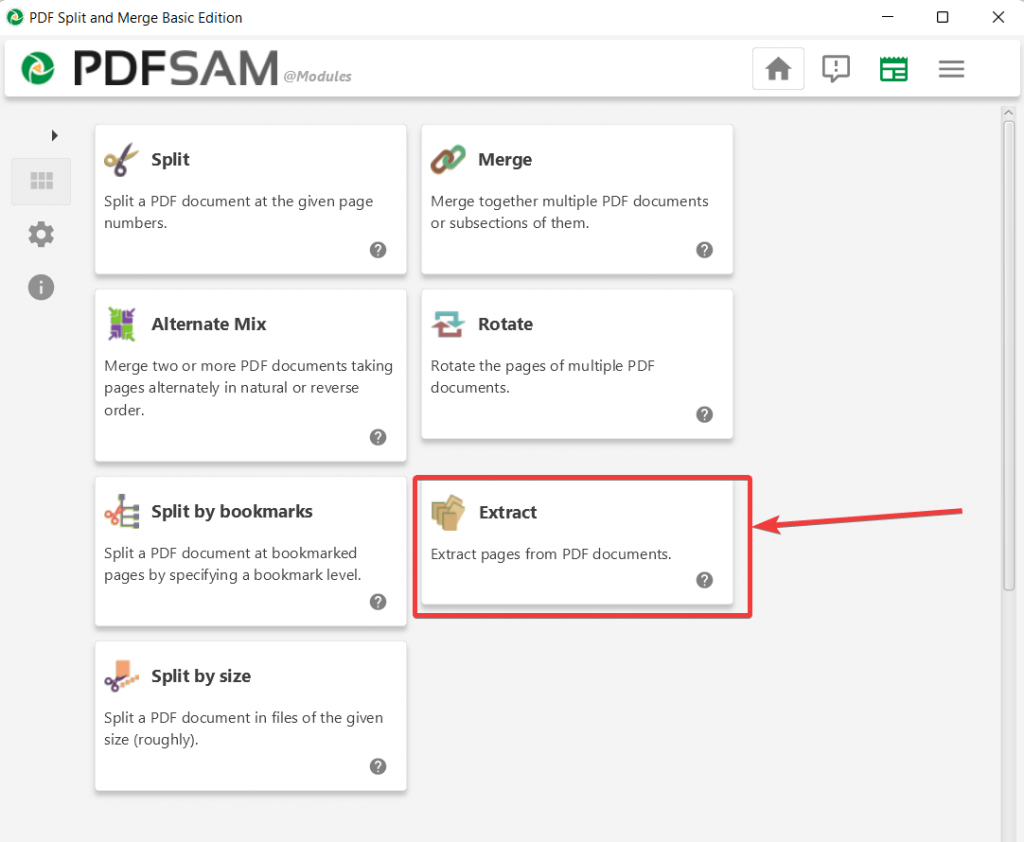Open help for Split by size
This screenshot has height=842, width=1024.
click(378, 766)
